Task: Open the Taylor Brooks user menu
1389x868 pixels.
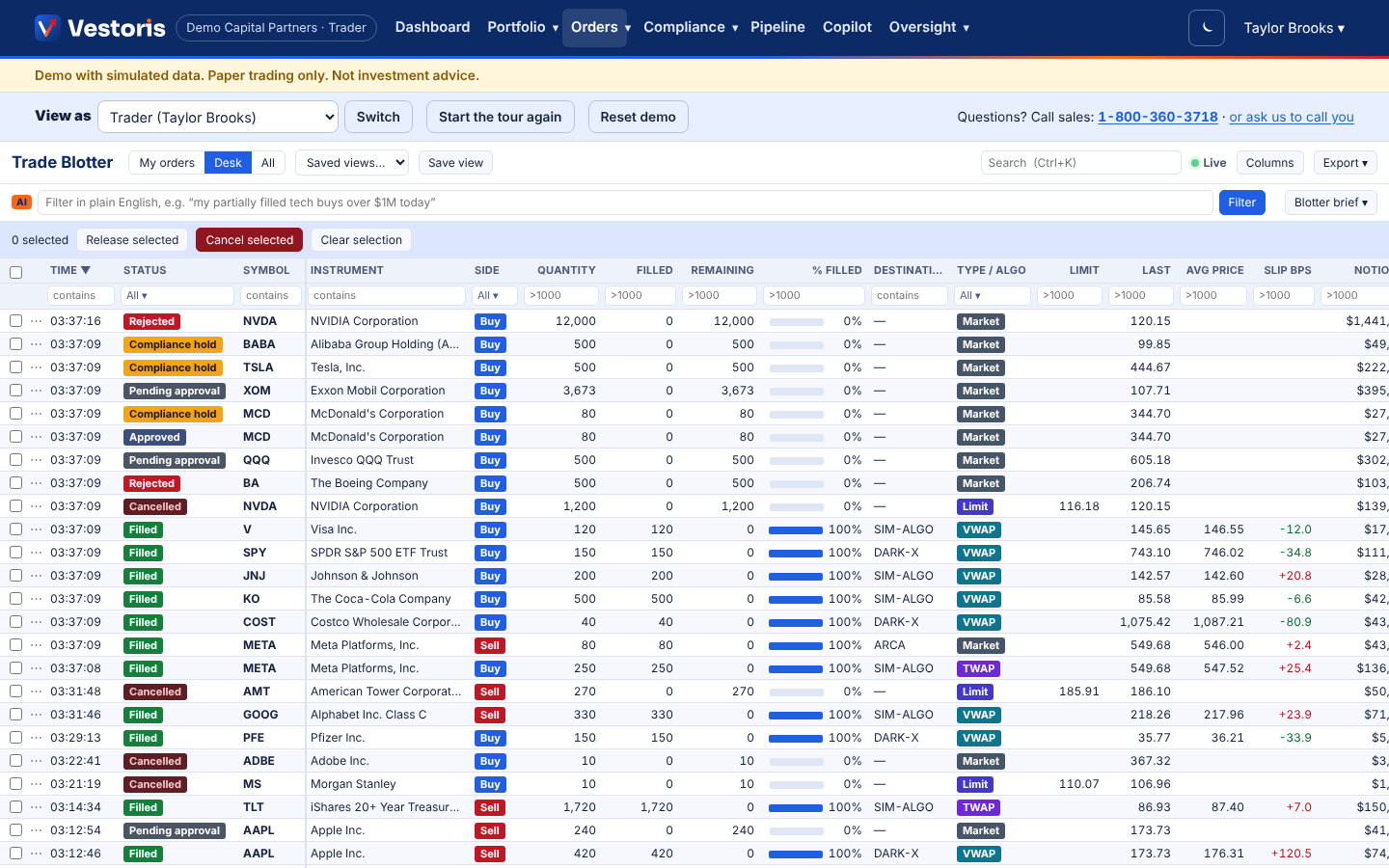Action: (1294, 28)
